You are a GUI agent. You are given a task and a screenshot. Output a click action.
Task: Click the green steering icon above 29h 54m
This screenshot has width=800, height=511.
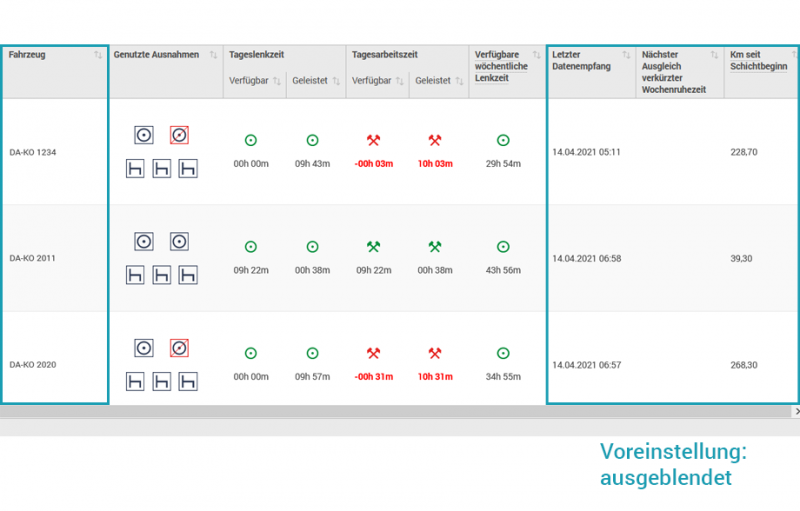(x=503, y=141)
